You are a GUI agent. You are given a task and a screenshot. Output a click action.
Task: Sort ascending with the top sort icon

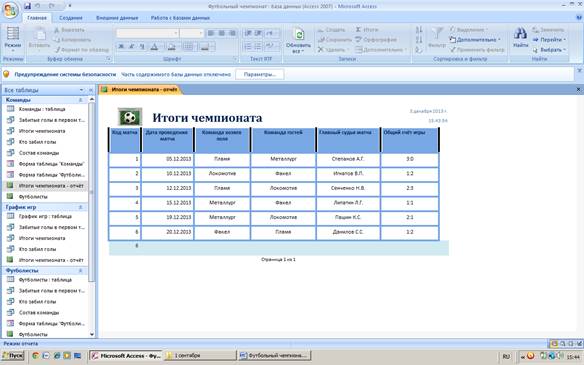pyautogui.click(x=419, y=30)
